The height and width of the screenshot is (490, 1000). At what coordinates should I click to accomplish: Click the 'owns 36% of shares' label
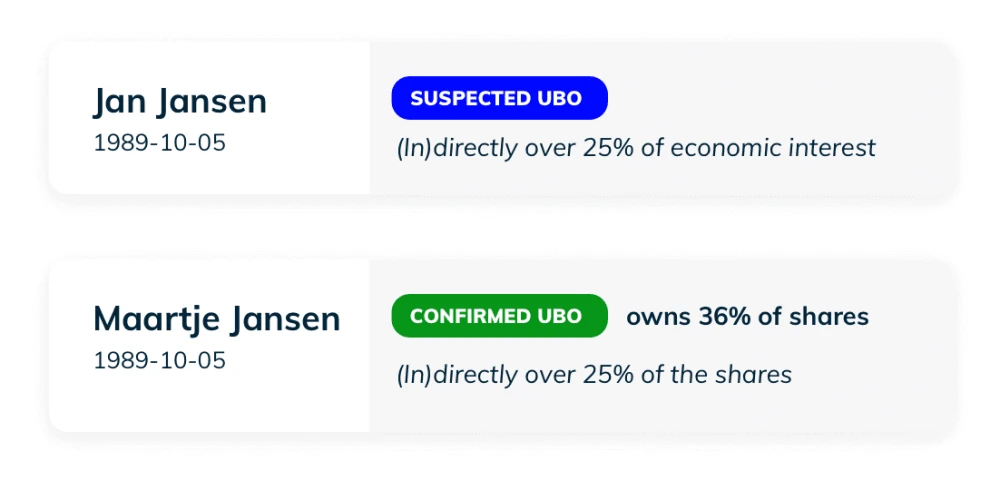pos(747,317)
